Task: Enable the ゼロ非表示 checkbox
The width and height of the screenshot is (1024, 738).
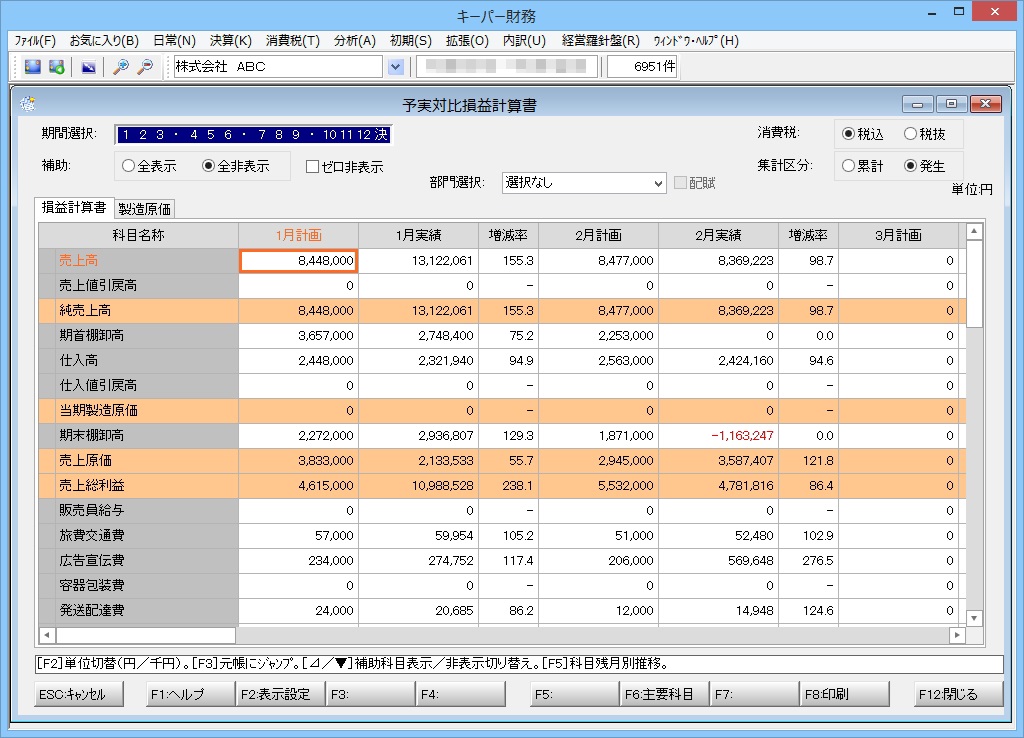Action: [312, 167]
